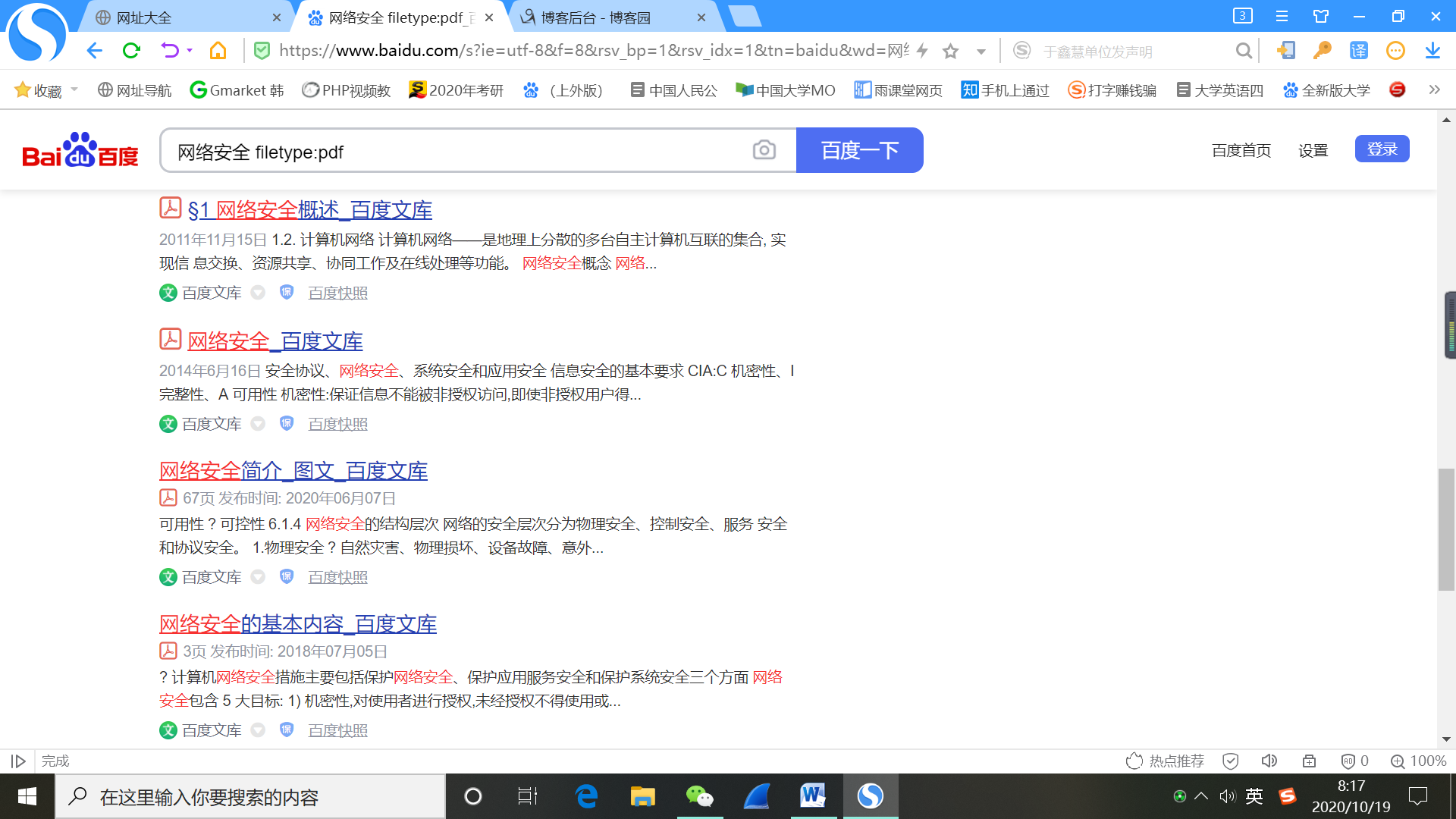Open the browser home page icon

218,51
